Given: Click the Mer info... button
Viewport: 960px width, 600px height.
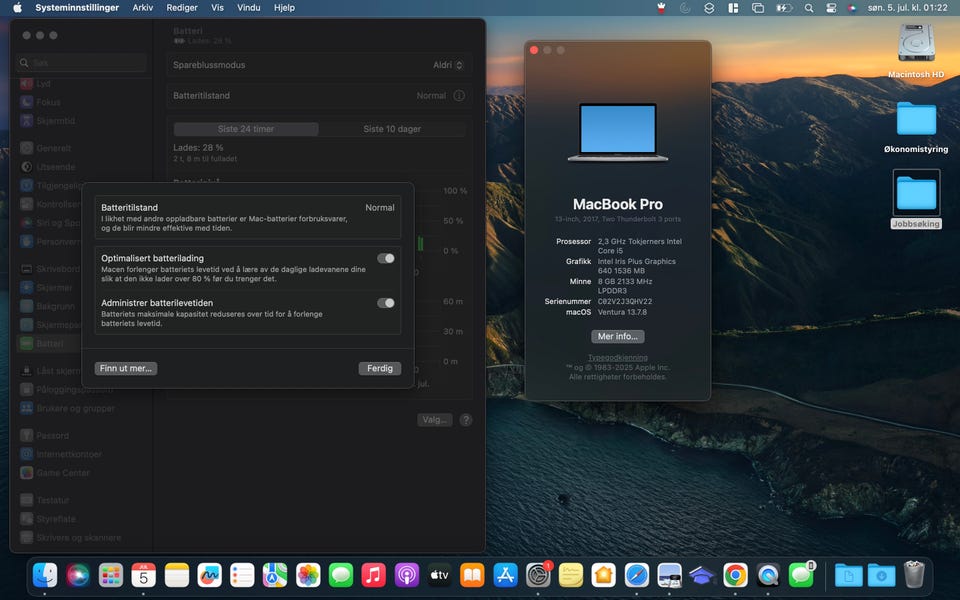Looking at the screenshot, I should [618, 336].
